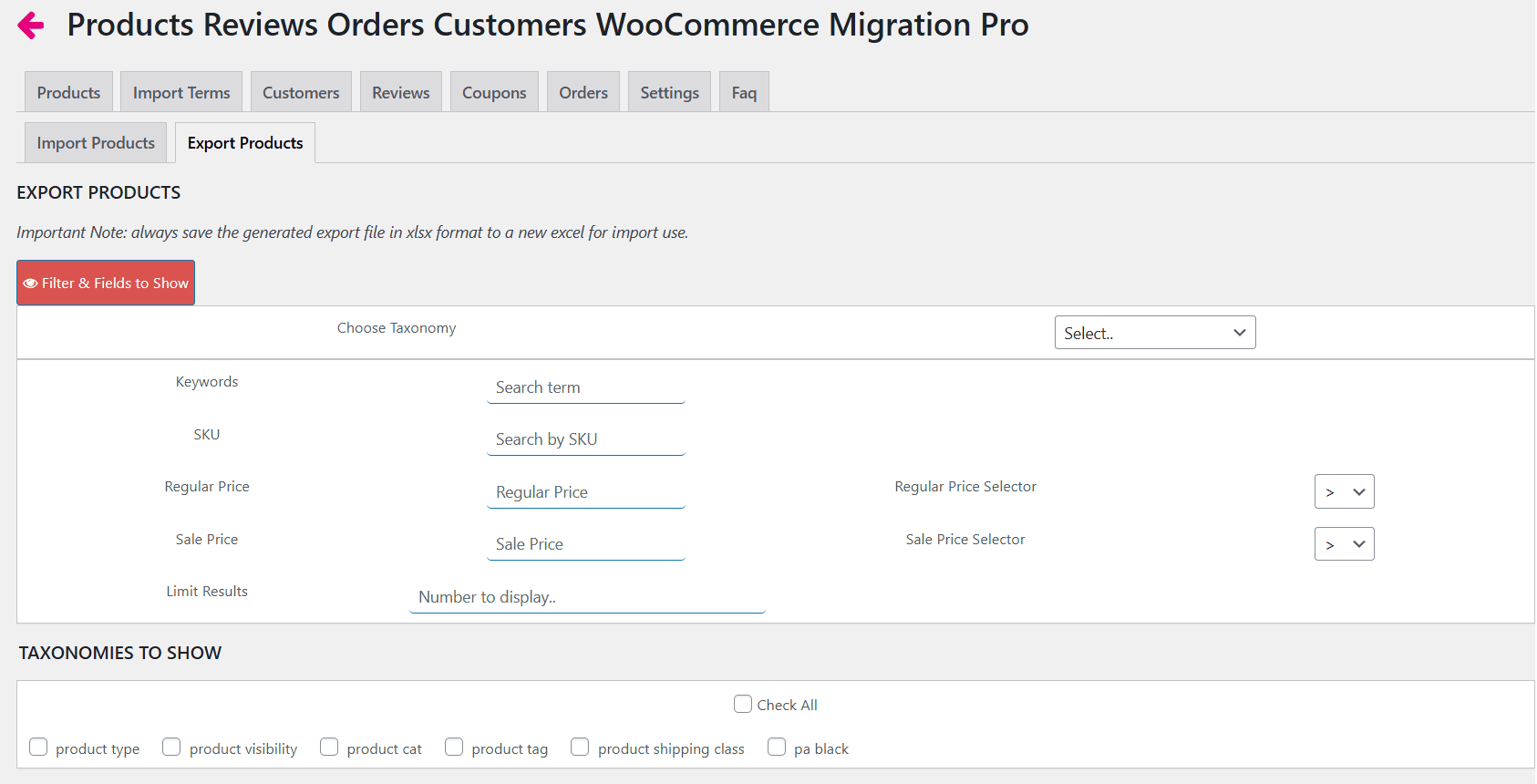
Task: Click the Keywords label
Action: (207, 382)
